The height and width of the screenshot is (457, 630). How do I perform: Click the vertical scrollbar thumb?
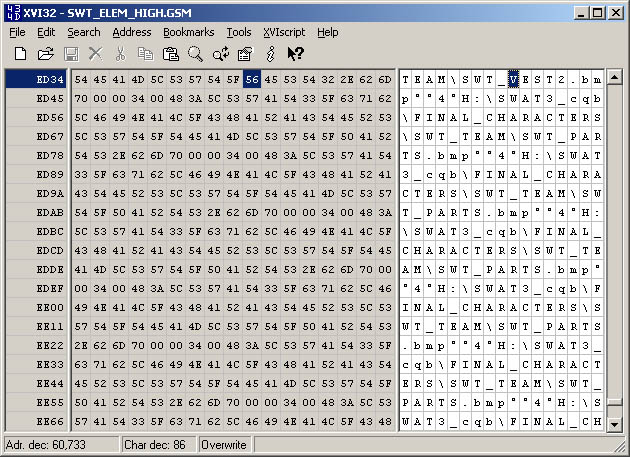615,402
